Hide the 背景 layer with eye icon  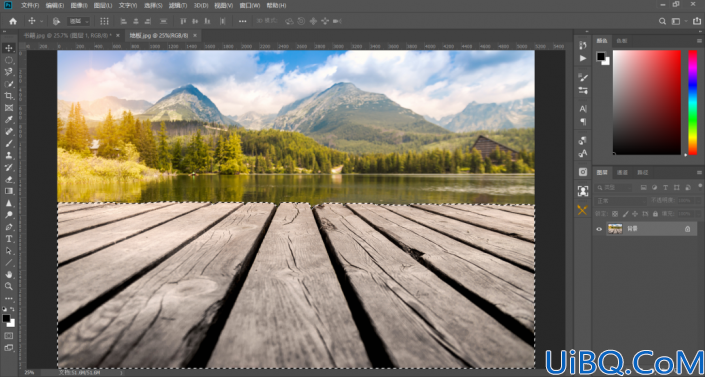(x=599, y=229)
